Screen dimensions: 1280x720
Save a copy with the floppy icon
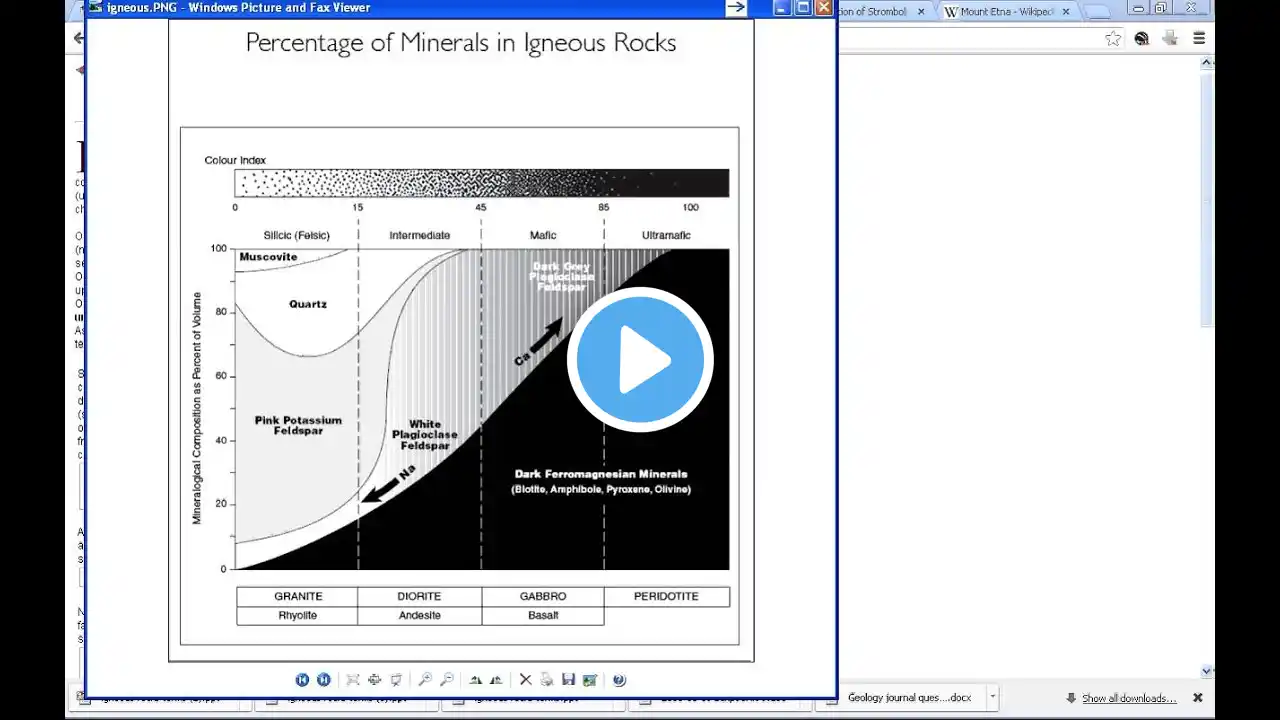click(x=568, y=680)
